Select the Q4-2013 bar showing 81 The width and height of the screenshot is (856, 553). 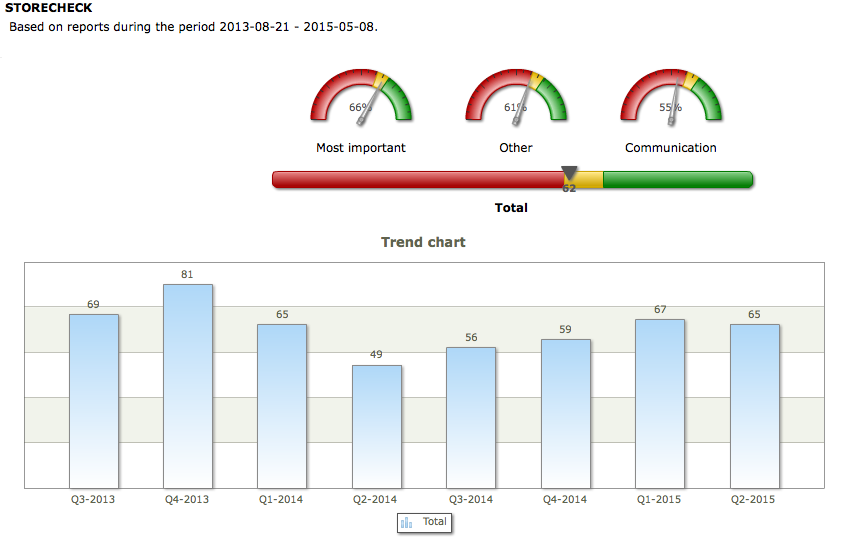tap(188, 386)
